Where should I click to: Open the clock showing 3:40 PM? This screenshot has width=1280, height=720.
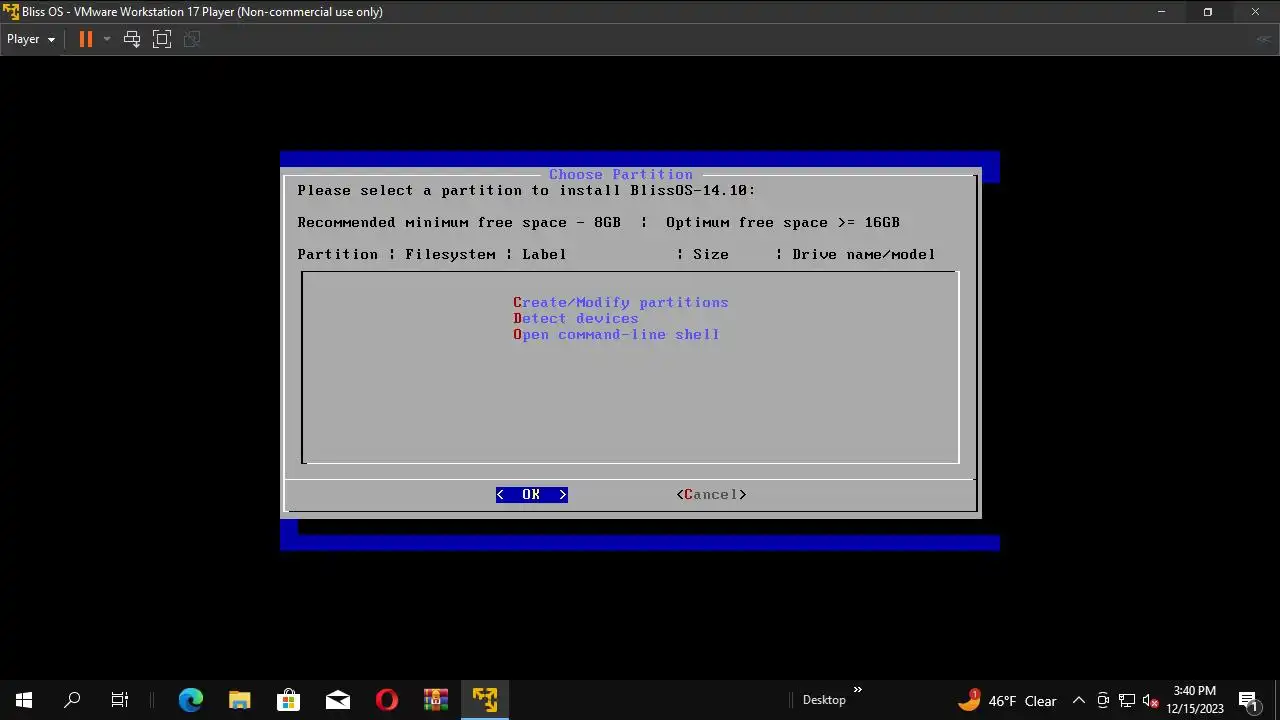click(x=1194, y=700)
